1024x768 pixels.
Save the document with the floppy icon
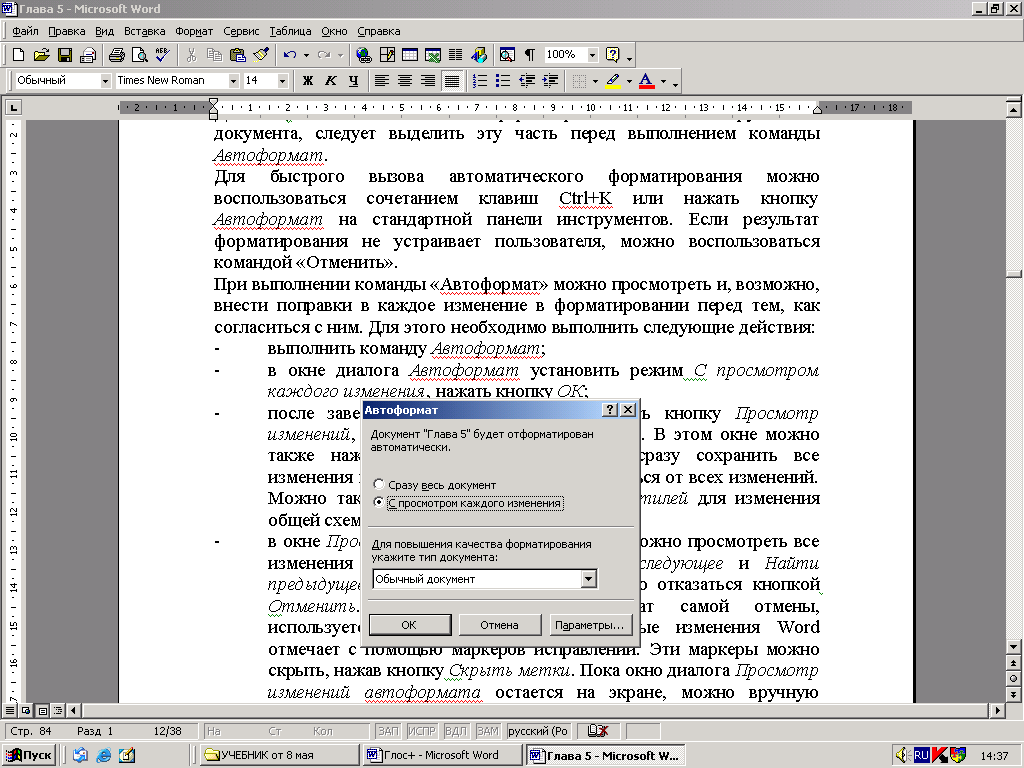(x=65, y=55)
